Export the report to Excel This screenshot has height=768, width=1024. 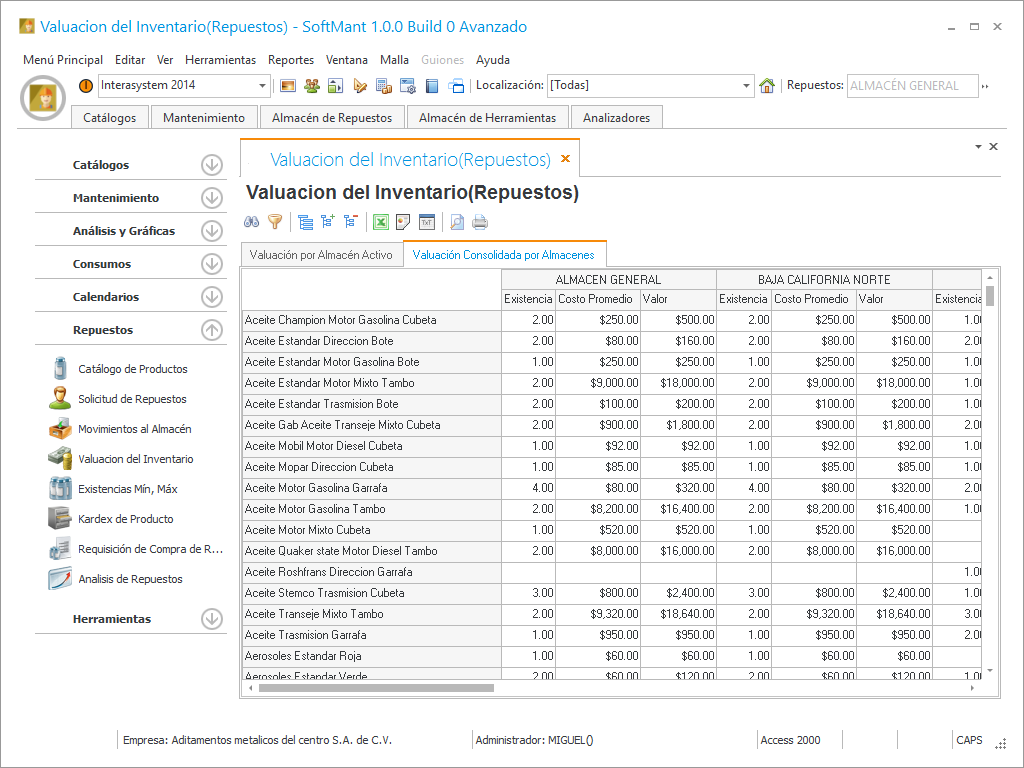pyautogui.click(x=381, y=222)
